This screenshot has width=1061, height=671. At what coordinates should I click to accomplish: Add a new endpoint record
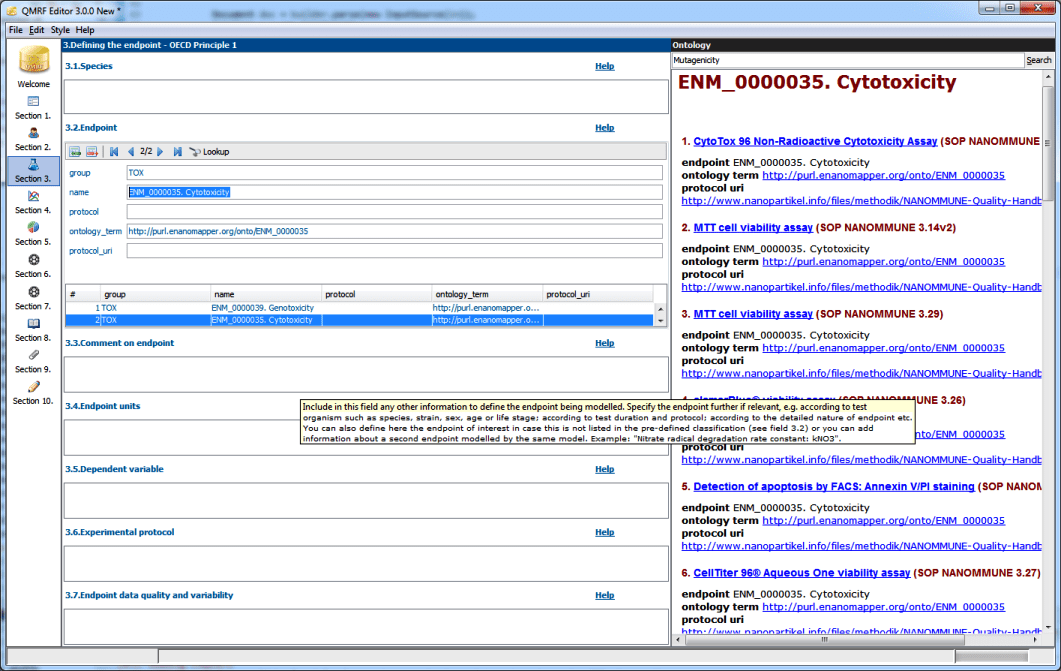tap(75, 152)
